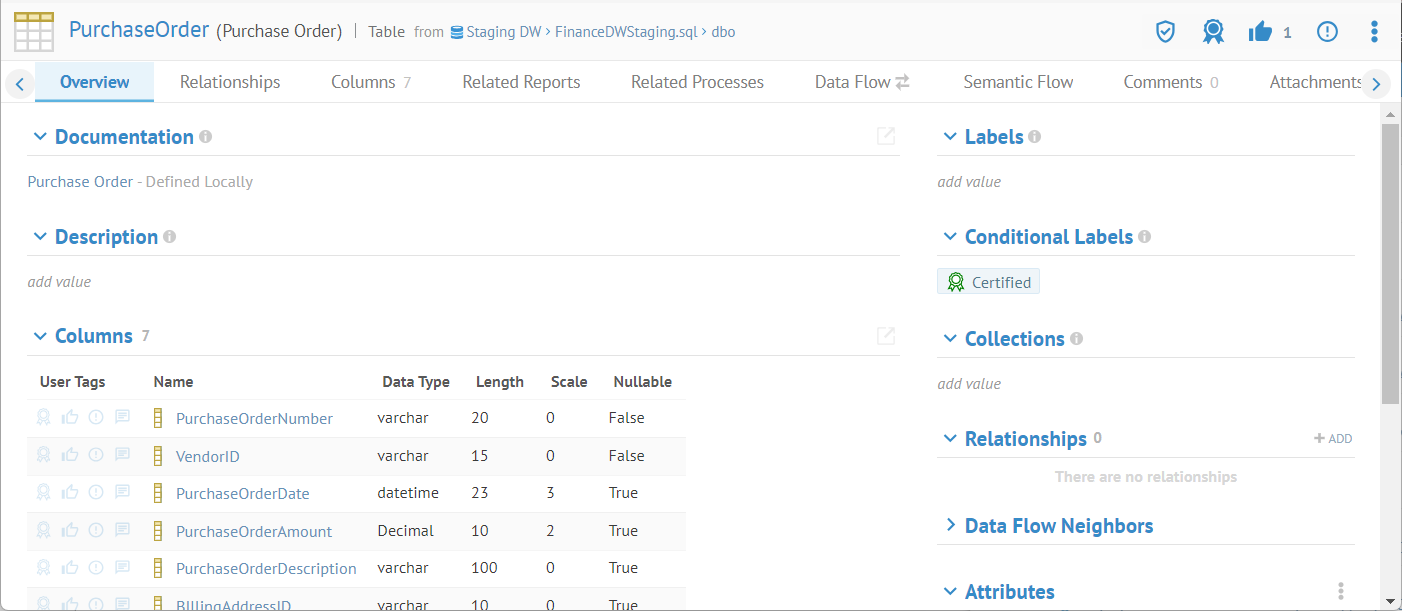
Task: Click ADD button in Relationships section
Action: [x=1333, y=439]
